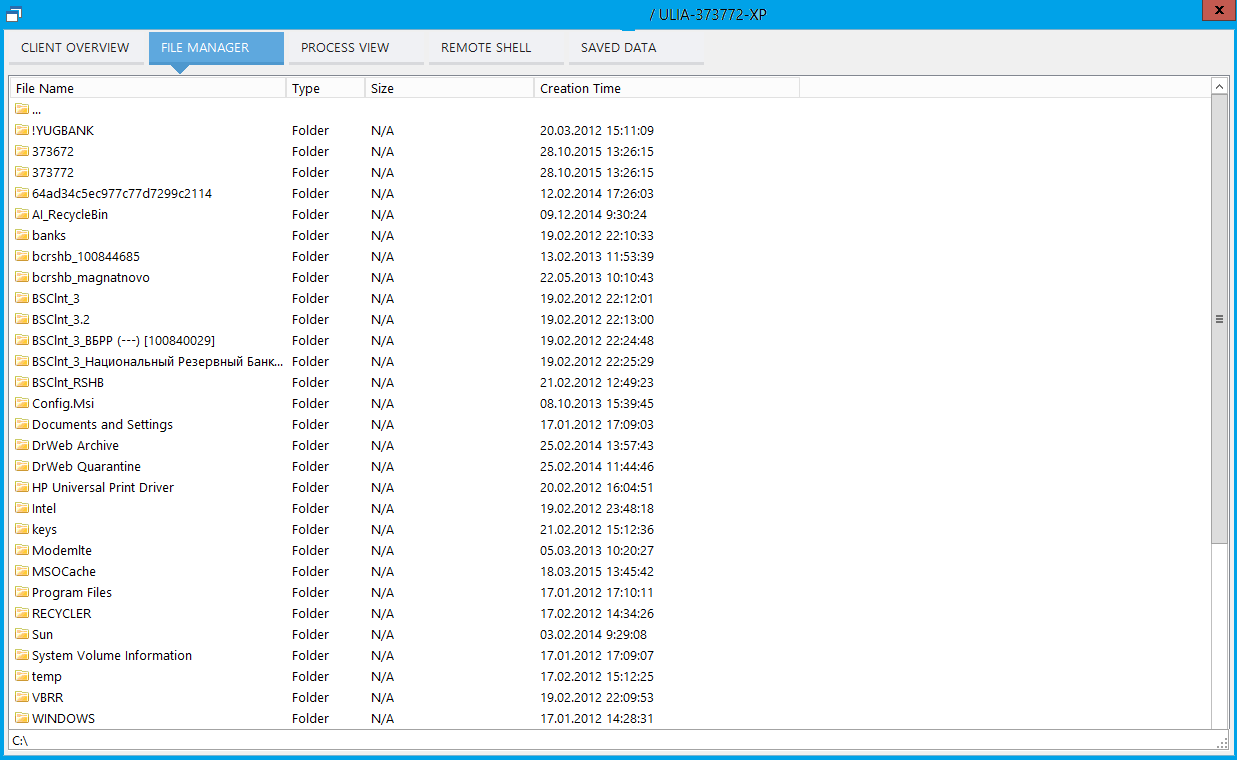
Task: Sort by File Name column header
Action: tap(148, 88)
